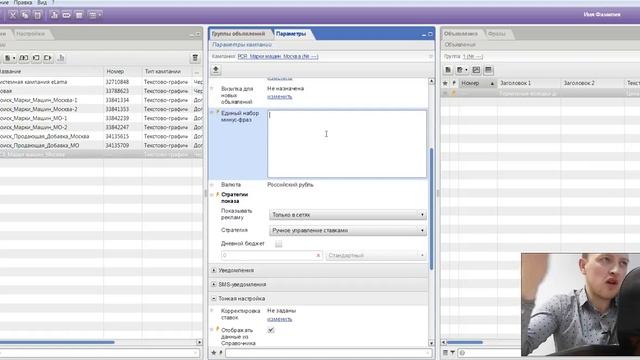
Task: Open the Показывать рекламу dropdown
Action: click(x=348, y=215)
